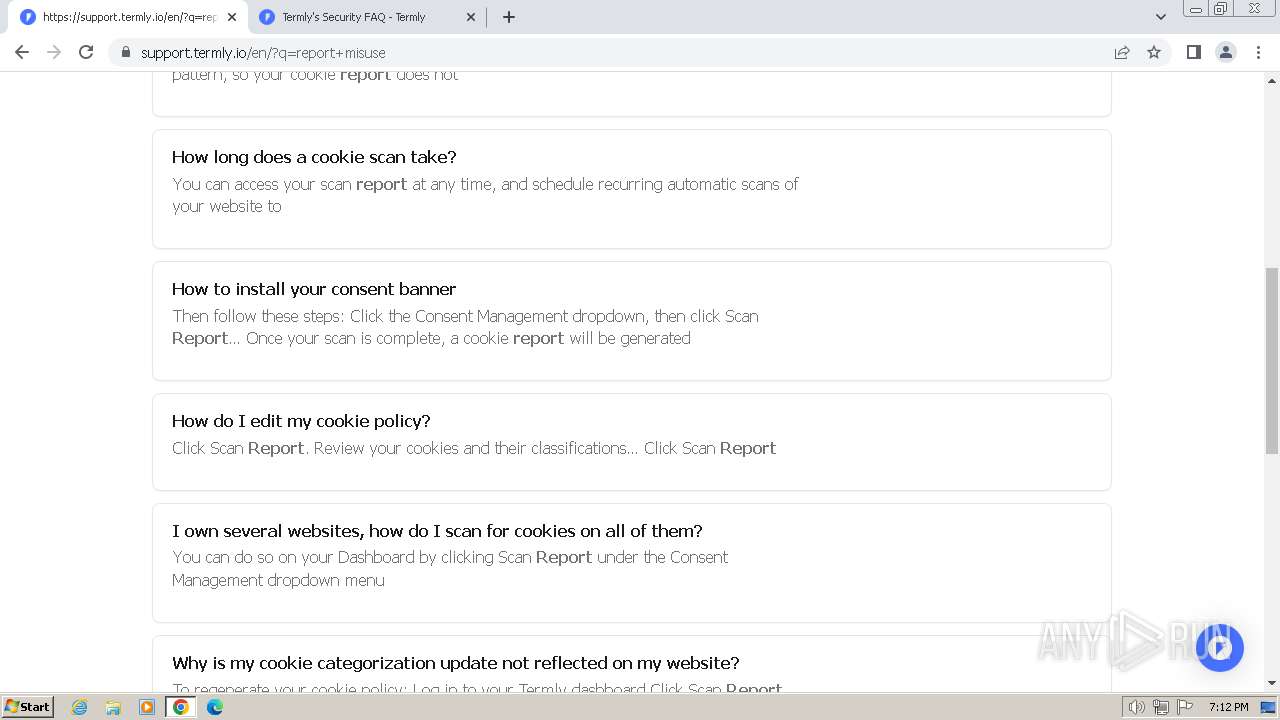Image resolution: width=1280 pixels, height=720 pixels.
Task: Click snippet 'Click Scan Report. Review your cookies'
Action: [x=474, y=448]
